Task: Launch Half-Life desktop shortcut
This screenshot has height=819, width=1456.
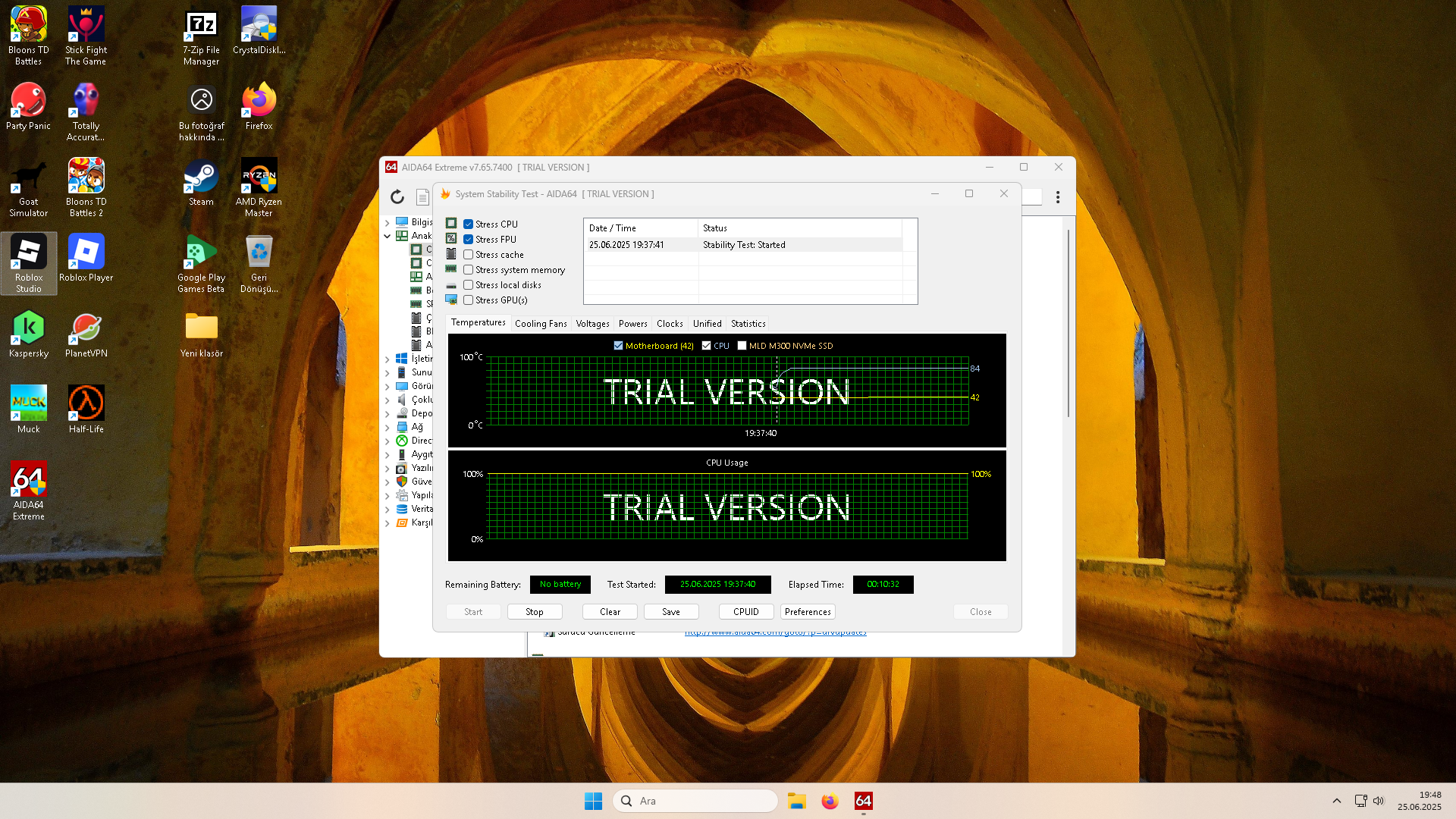Action: [86, 409]
